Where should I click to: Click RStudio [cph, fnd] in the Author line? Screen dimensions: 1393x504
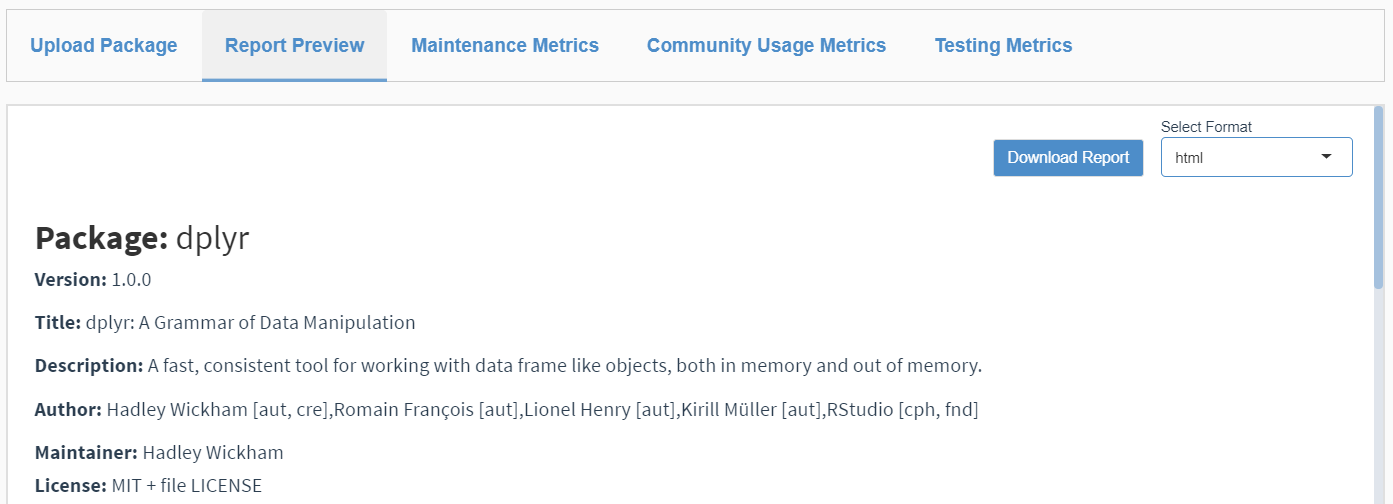902,410
